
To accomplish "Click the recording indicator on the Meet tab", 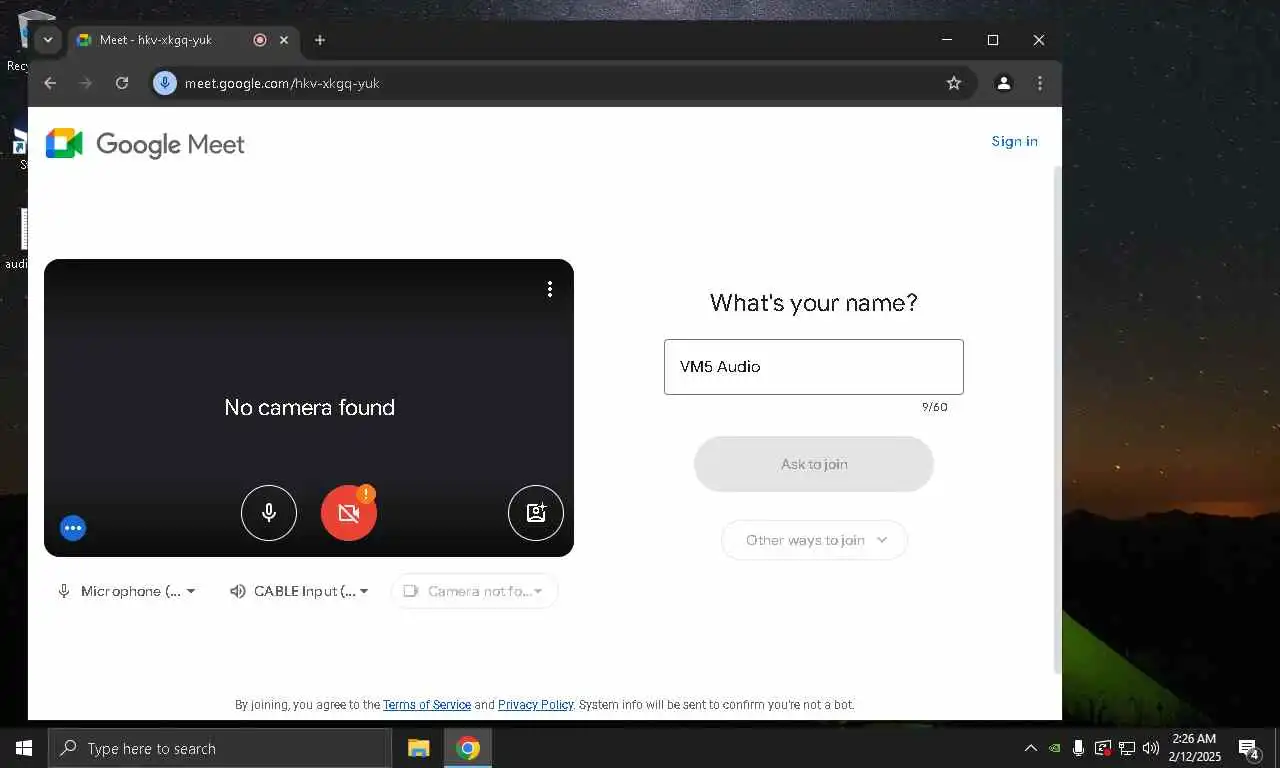I will [x=260, y=40].
